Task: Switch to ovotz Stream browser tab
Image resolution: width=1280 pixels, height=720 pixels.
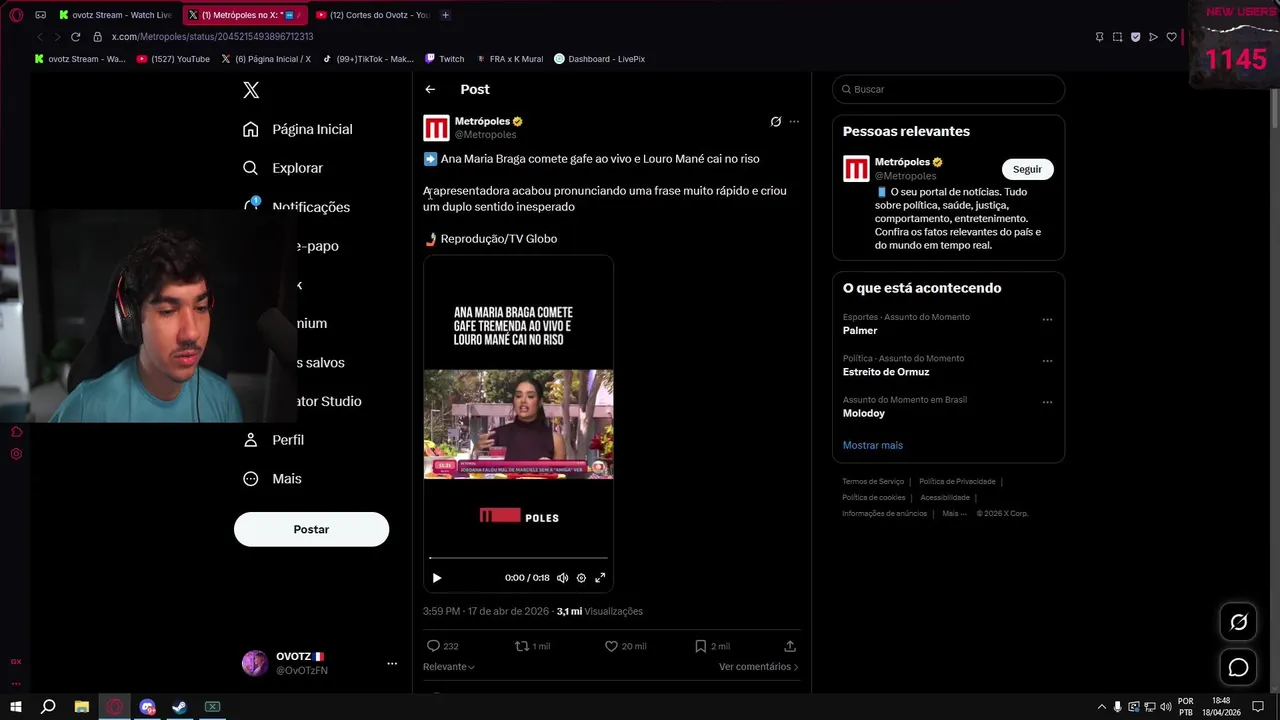Action: click(x=115, y=15)
